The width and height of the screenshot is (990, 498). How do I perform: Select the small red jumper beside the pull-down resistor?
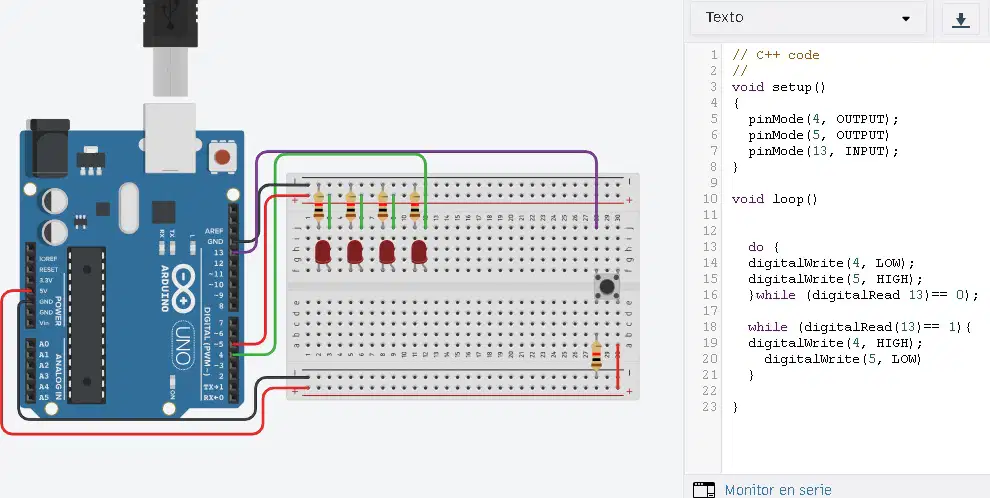[617, 366]
